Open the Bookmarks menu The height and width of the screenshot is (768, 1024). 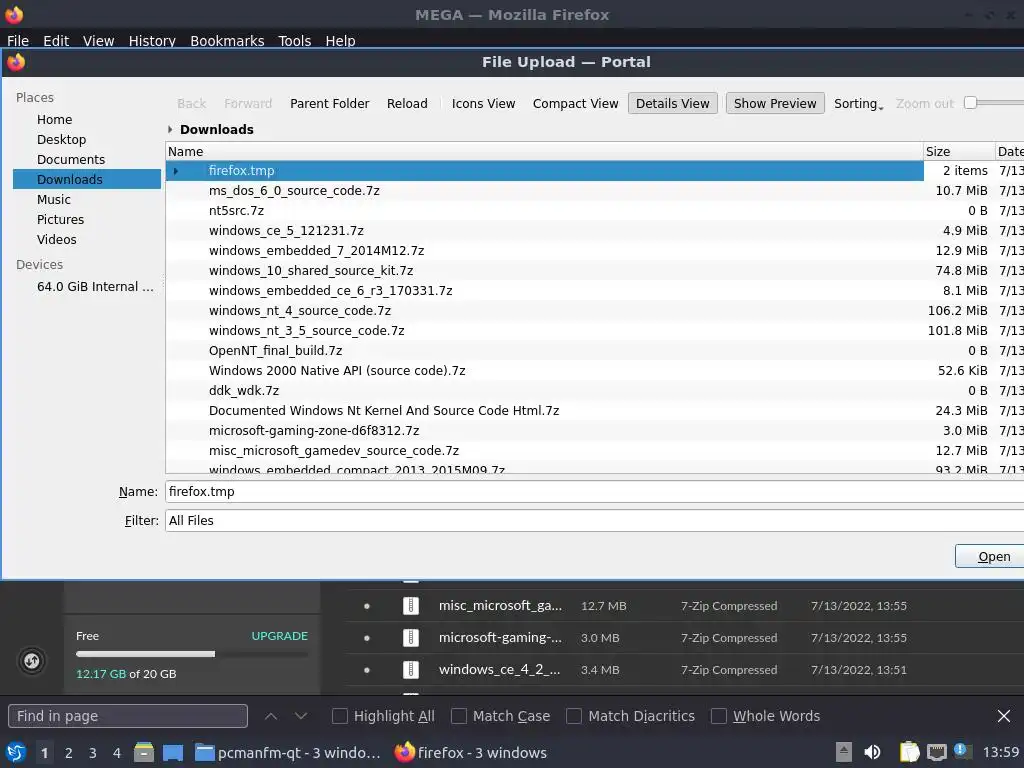click(x=227, y=40)
